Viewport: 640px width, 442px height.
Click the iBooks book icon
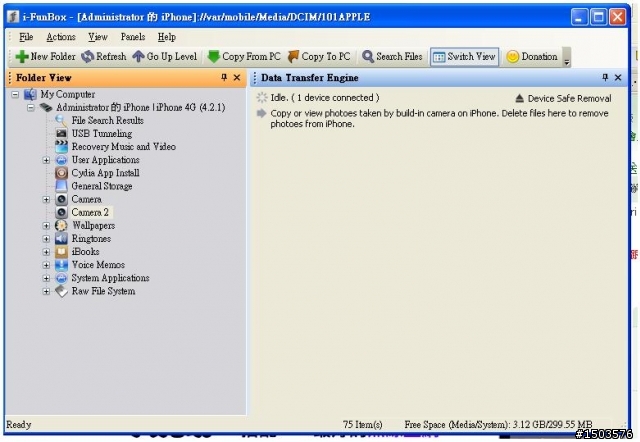click(61, 251)
